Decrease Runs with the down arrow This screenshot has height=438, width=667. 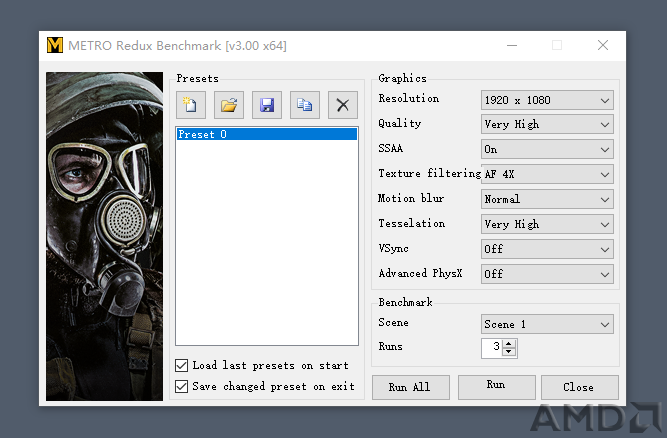click(509, 352)
